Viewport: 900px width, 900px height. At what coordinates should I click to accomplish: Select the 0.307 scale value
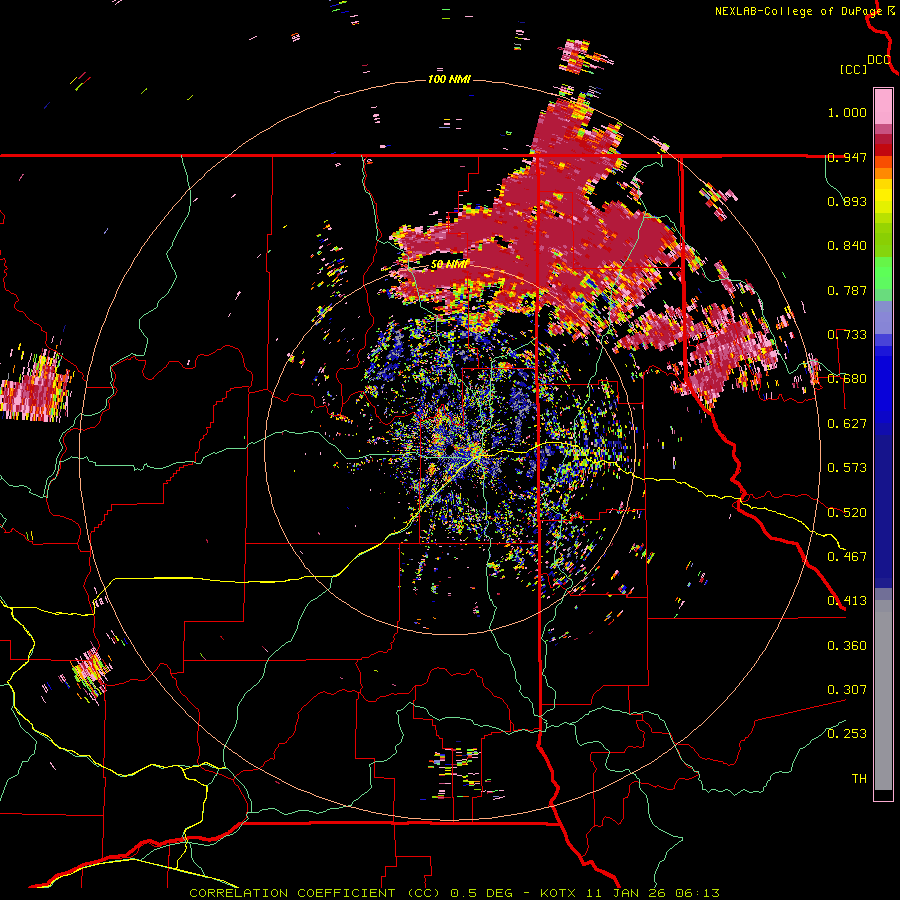[847, 690]
